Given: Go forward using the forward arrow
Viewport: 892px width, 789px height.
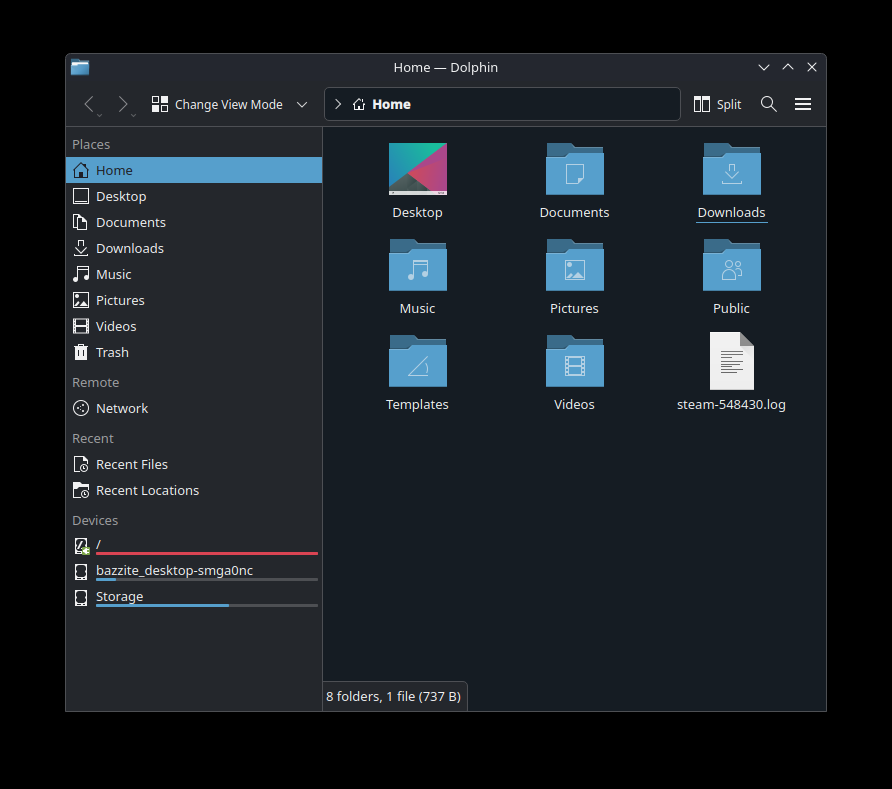Looking at the screenshot, I should pyautogui.click(x=123, y=104).
